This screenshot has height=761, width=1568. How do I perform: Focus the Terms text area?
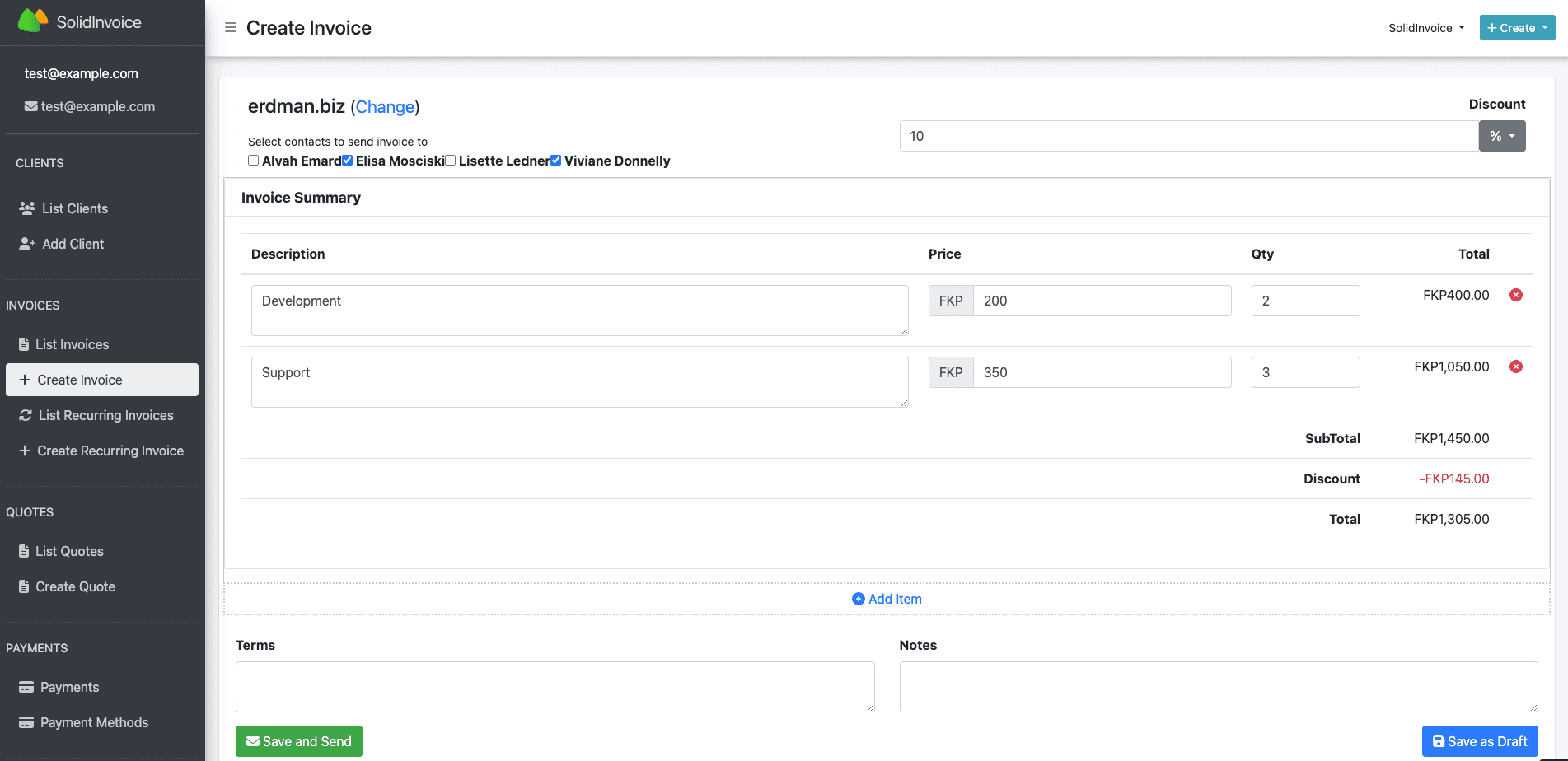point(555,686)
